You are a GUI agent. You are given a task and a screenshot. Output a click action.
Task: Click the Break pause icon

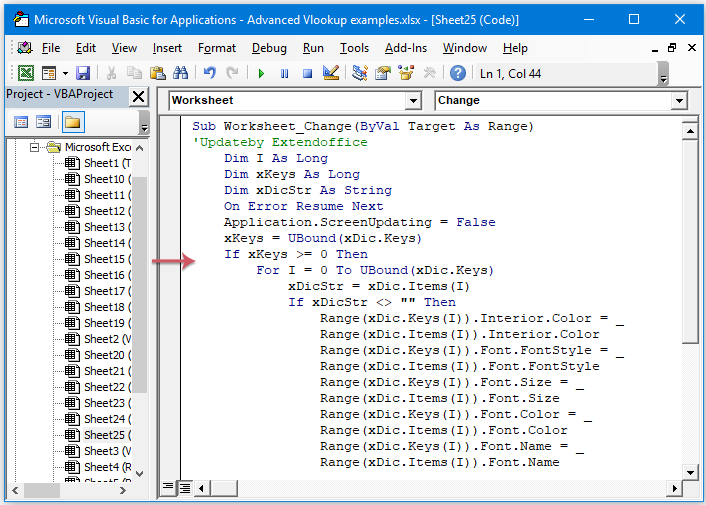click(284, 73)
